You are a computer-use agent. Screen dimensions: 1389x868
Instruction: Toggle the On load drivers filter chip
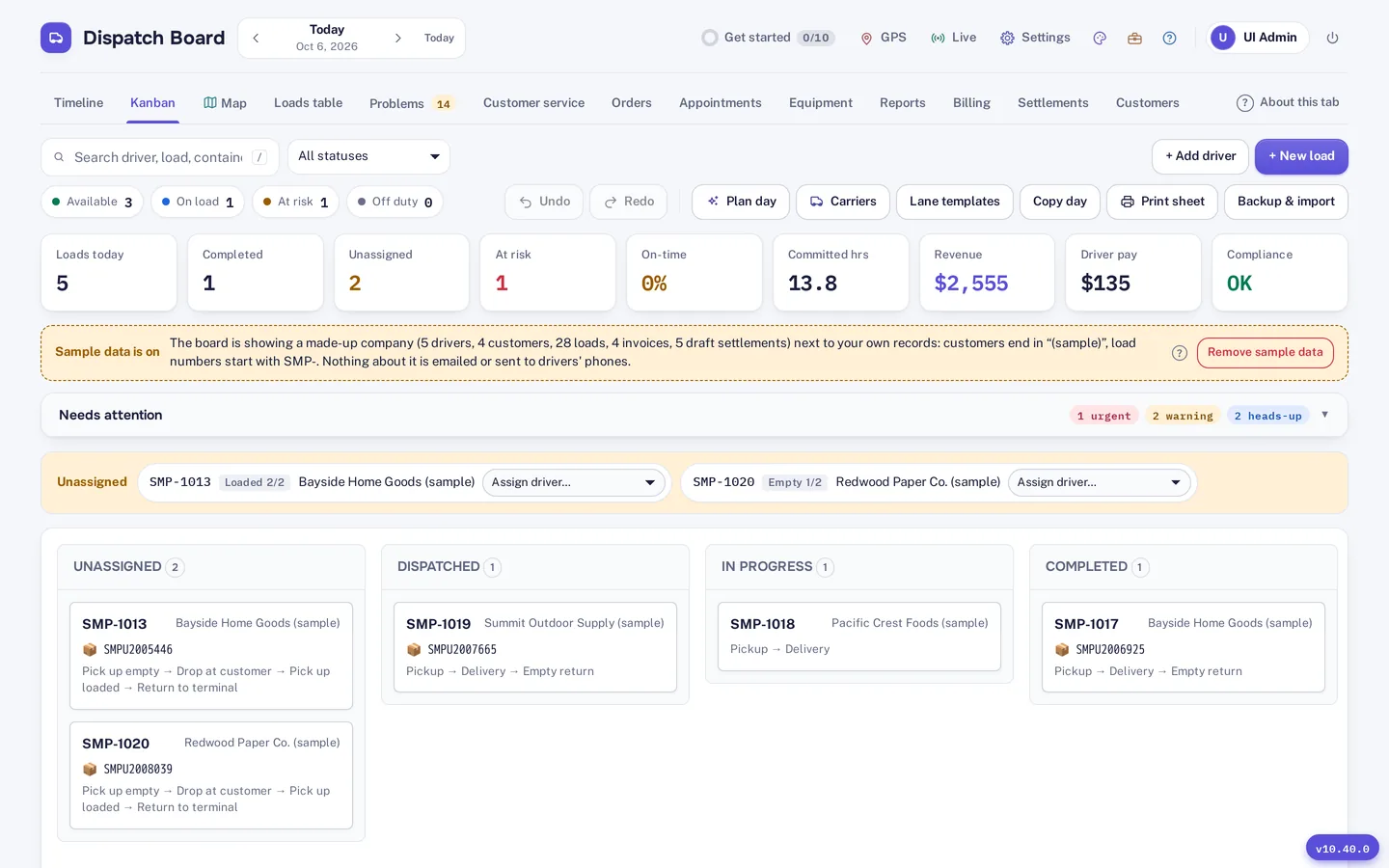click(x=198, y=202)
